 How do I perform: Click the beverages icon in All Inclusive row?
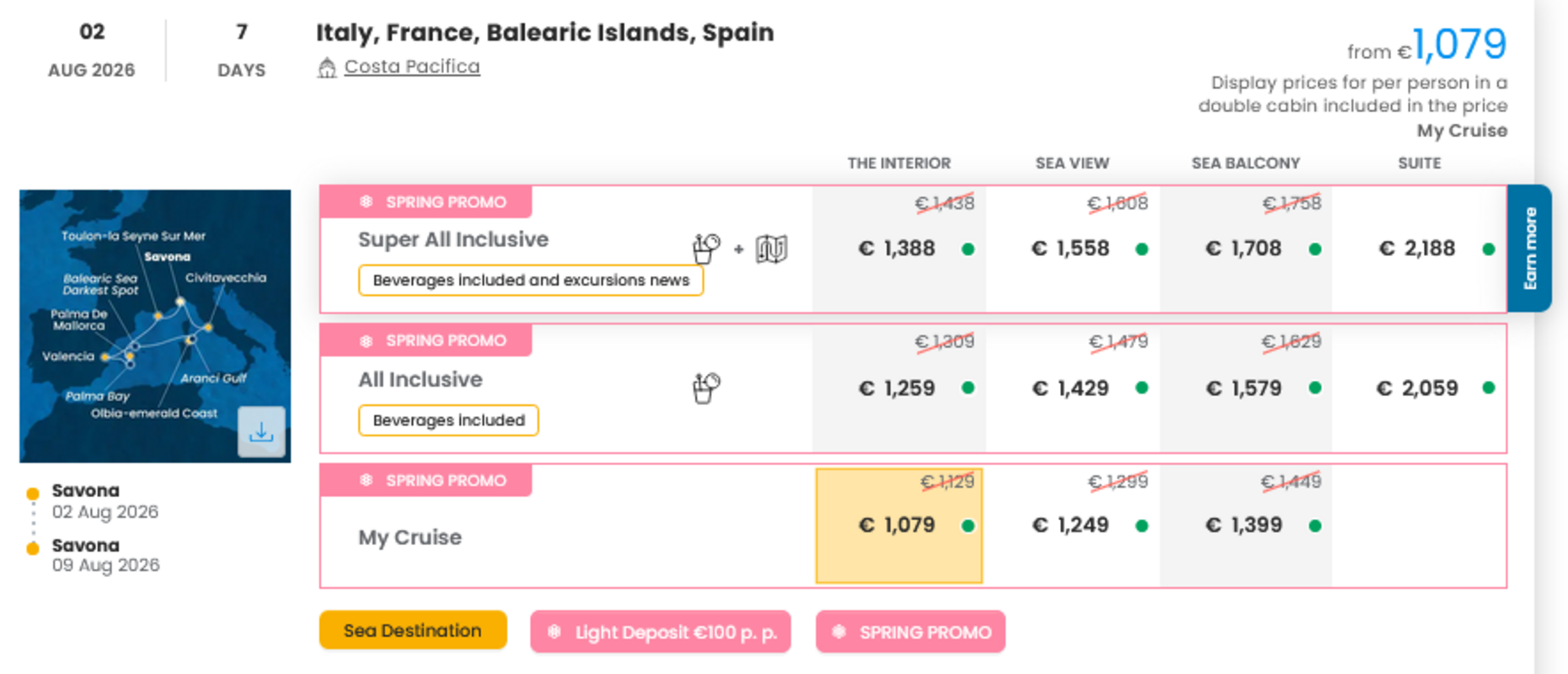tap(706, 388)
